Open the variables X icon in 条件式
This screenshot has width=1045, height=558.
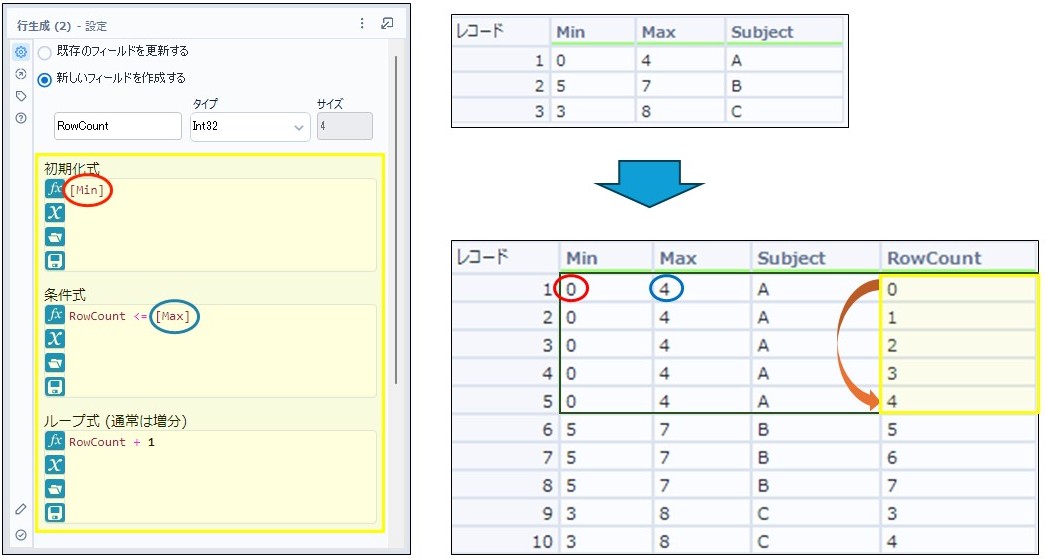[55, 338]
